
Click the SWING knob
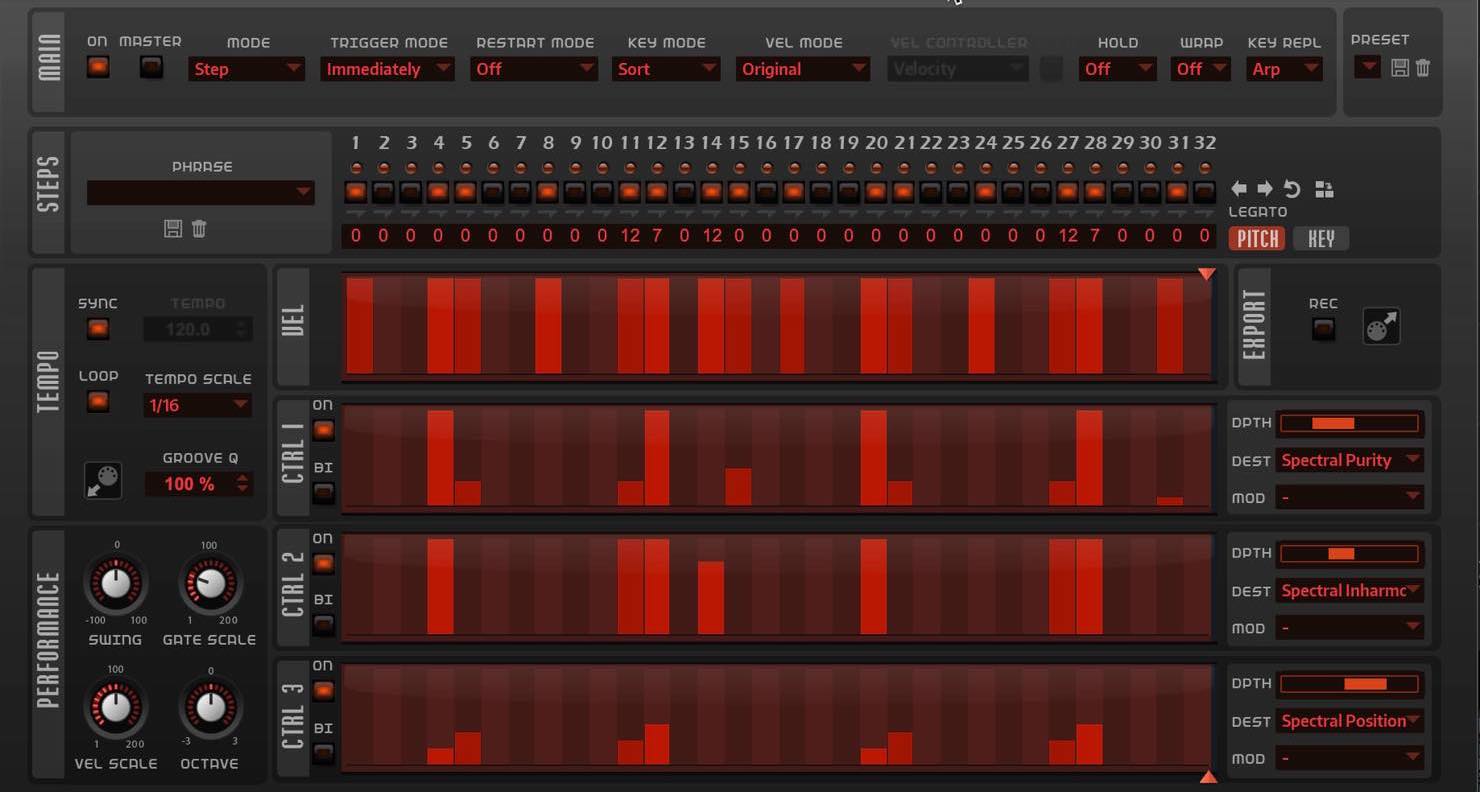tap(116, 584)
